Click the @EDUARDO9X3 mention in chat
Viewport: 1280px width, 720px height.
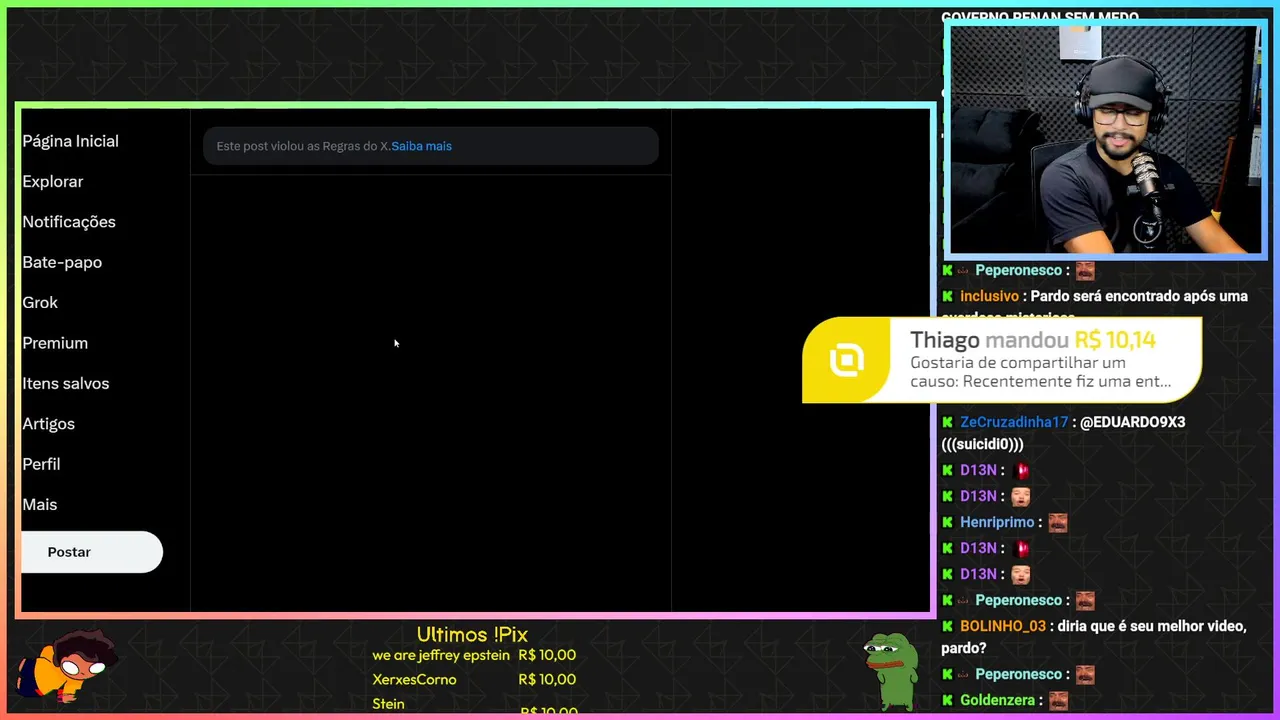(1132, 422)
